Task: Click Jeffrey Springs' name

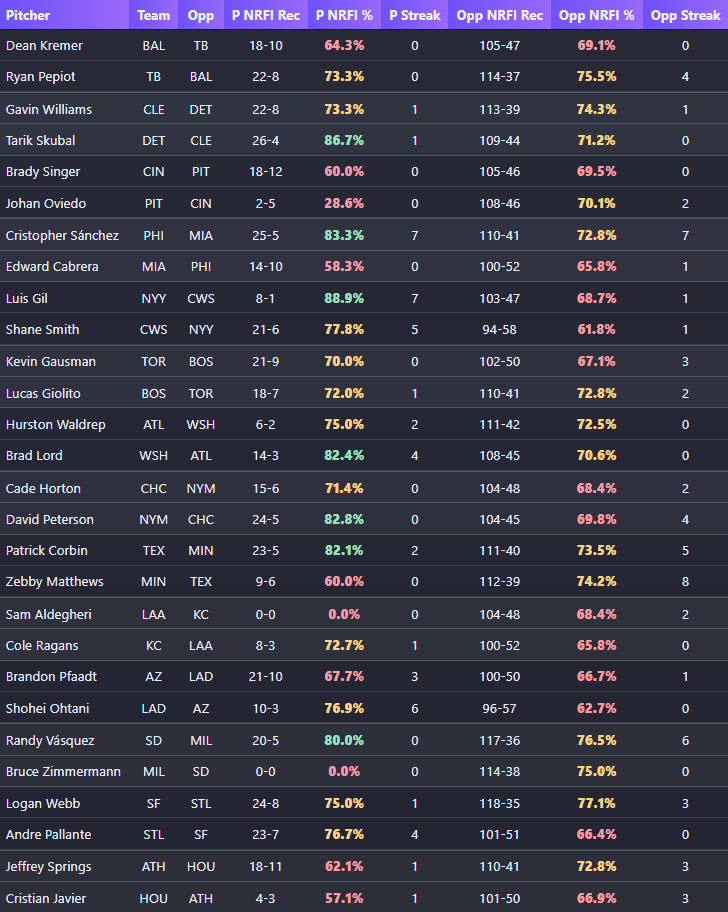Action: (x=49, y=867)
